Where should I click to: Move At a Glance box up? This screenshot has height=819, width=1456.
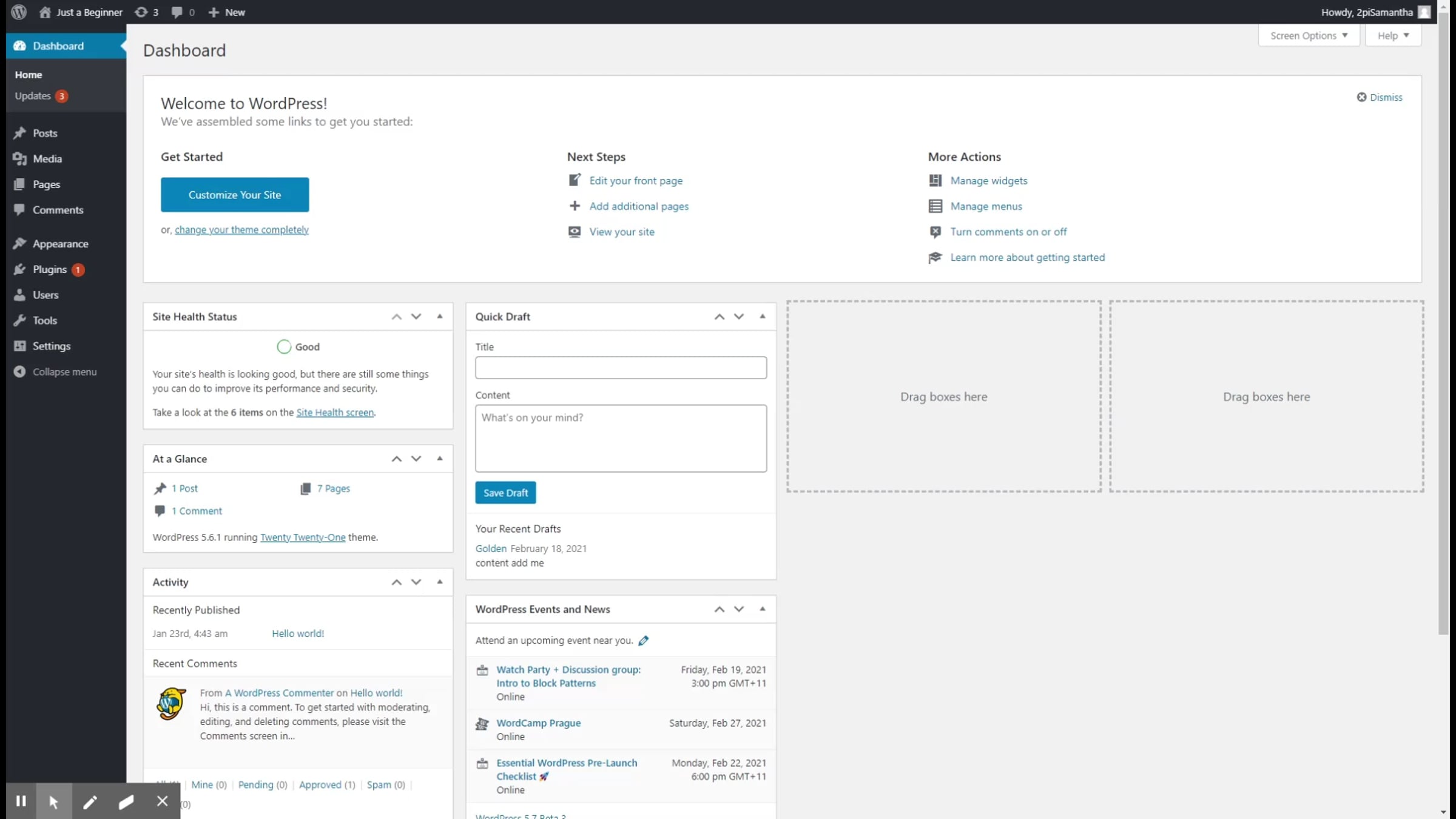click(x=397, y=459)
